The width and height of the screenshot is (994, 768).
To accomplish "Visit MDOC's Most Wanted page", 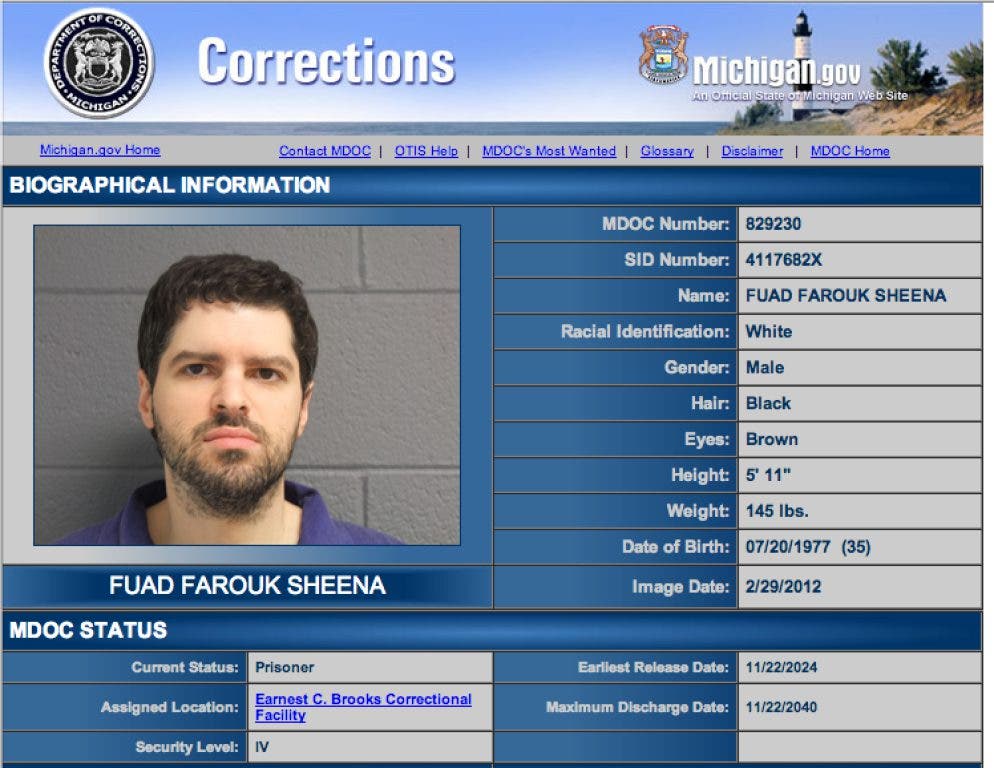I will click(549, 151).
